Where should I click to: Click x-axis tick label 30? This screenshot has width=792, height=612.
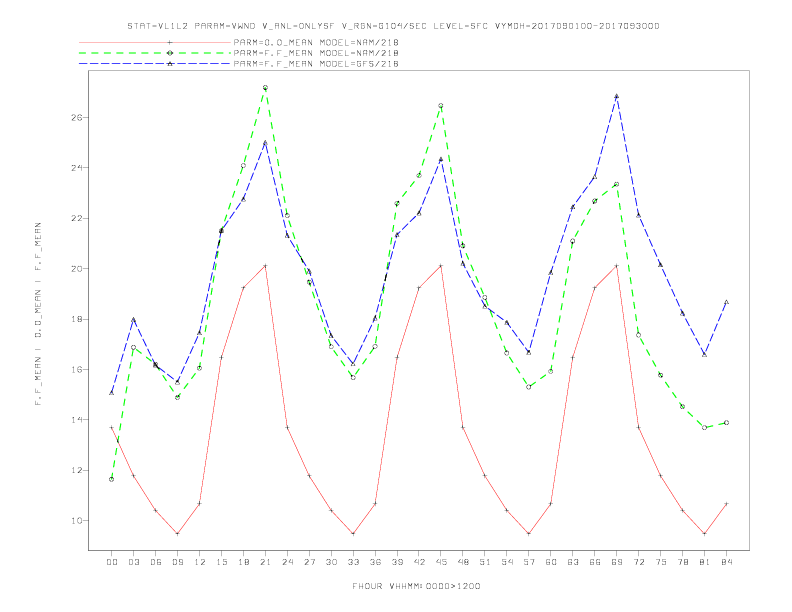[331, 562]
